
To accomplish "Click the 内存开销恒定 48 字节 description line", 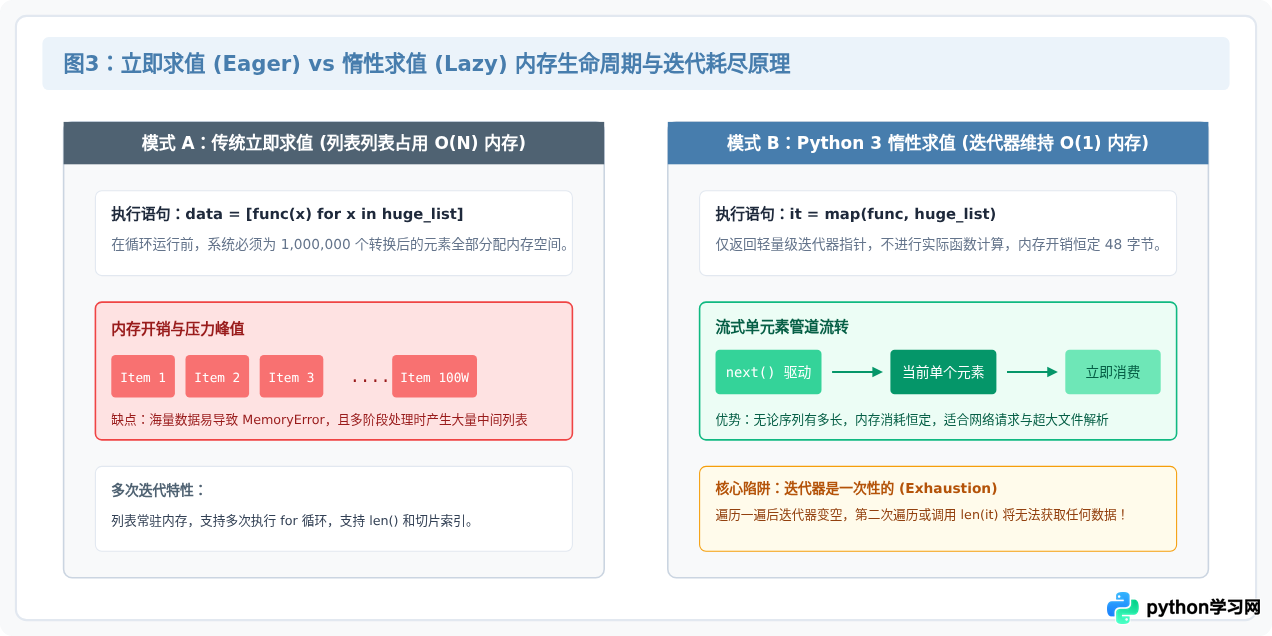I will pyautogui.click(x=939, y=243).
